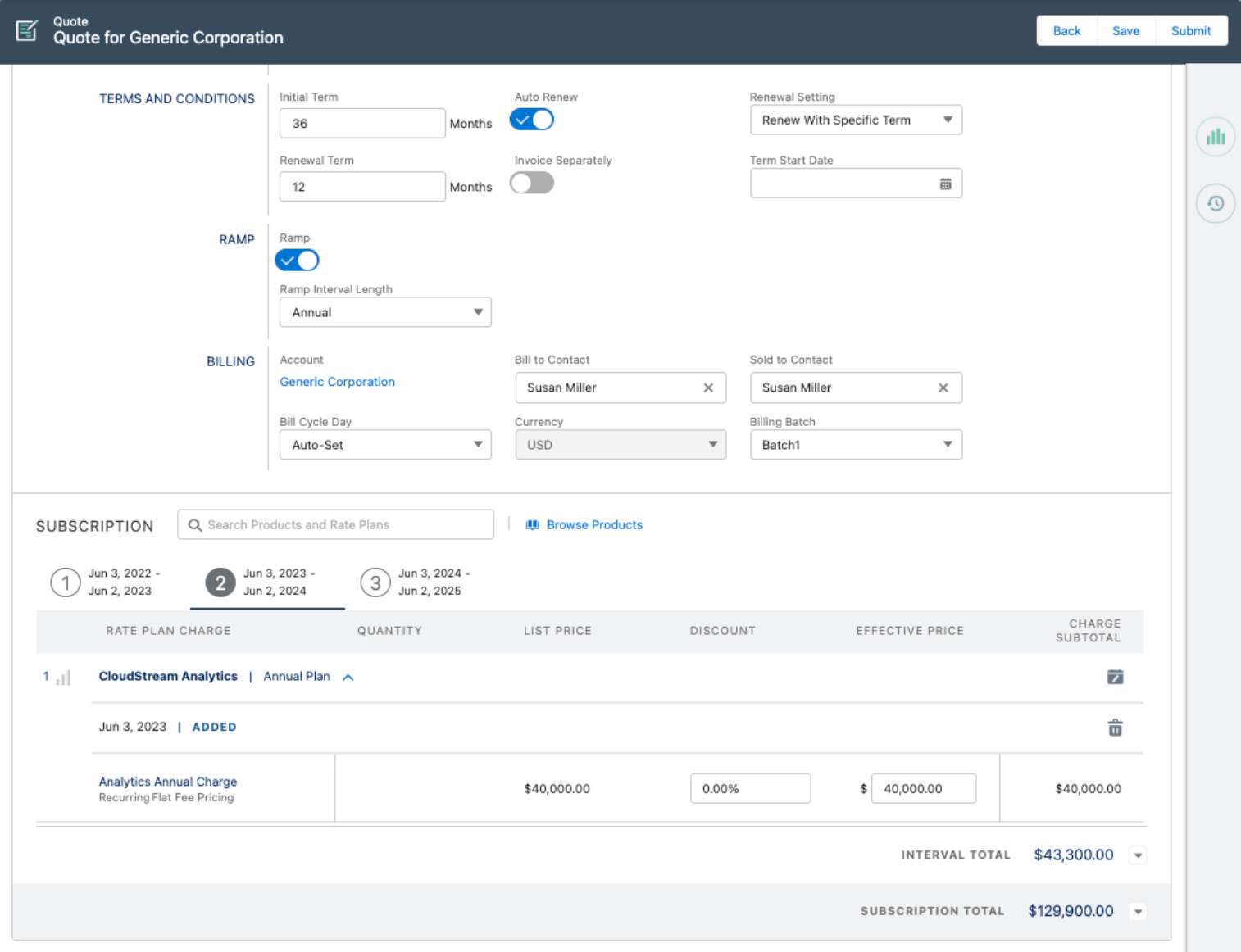The width and height of the screenshot is (1241, 952).
Task: Open the Ramp Interval Length dropdown
Action: pyautogui.click(x=385, y=312)
